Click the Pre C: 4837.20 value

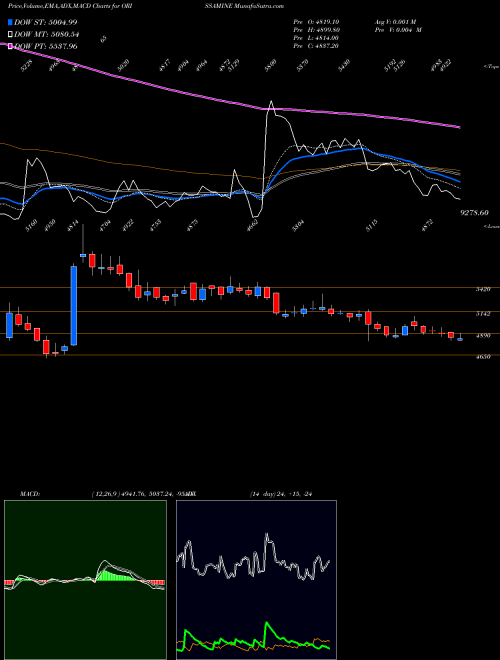[x=316, y=46]
